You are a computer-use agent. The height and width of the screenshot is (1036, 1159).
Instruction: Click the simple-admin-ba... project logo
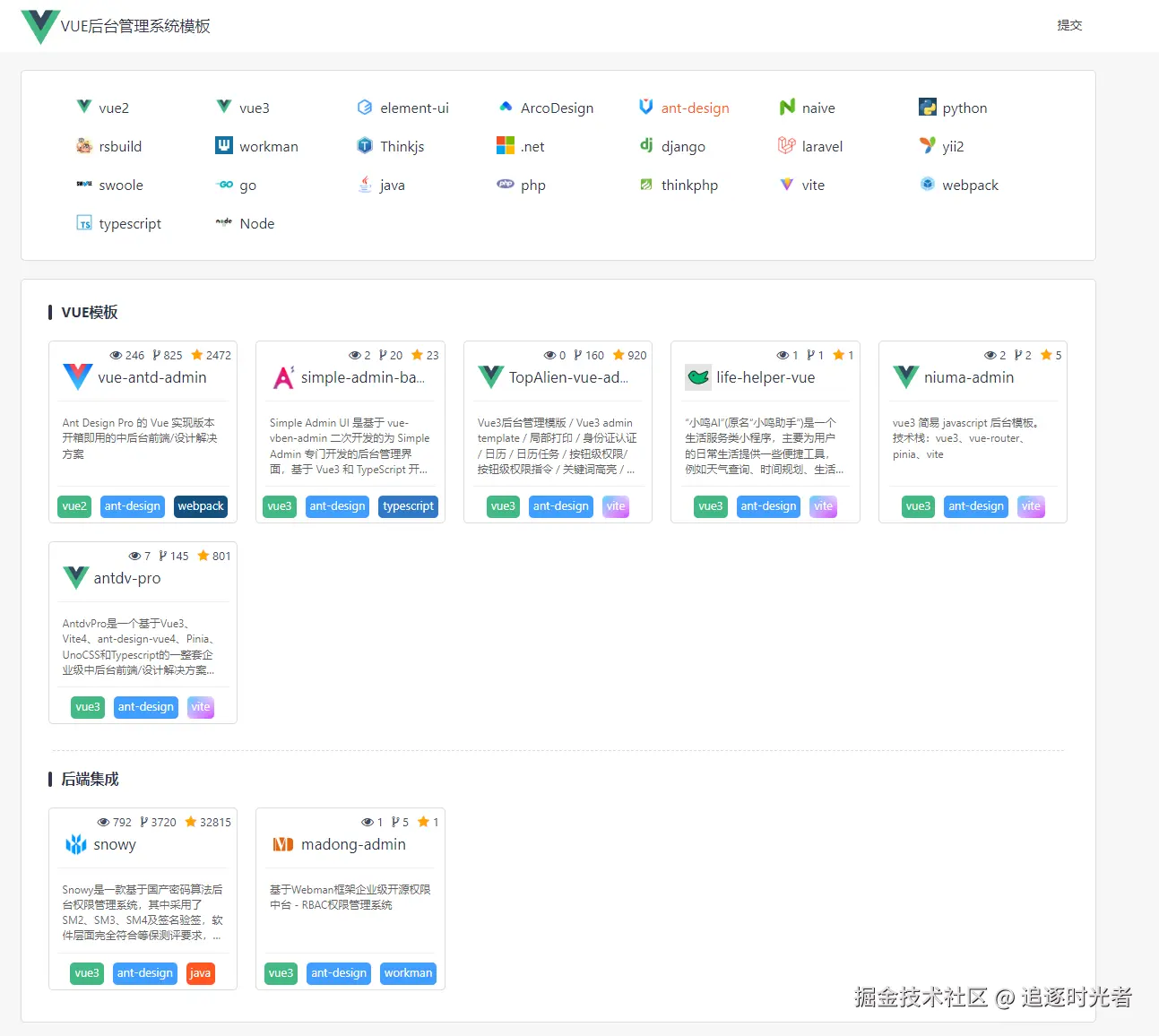coord(283,377)
